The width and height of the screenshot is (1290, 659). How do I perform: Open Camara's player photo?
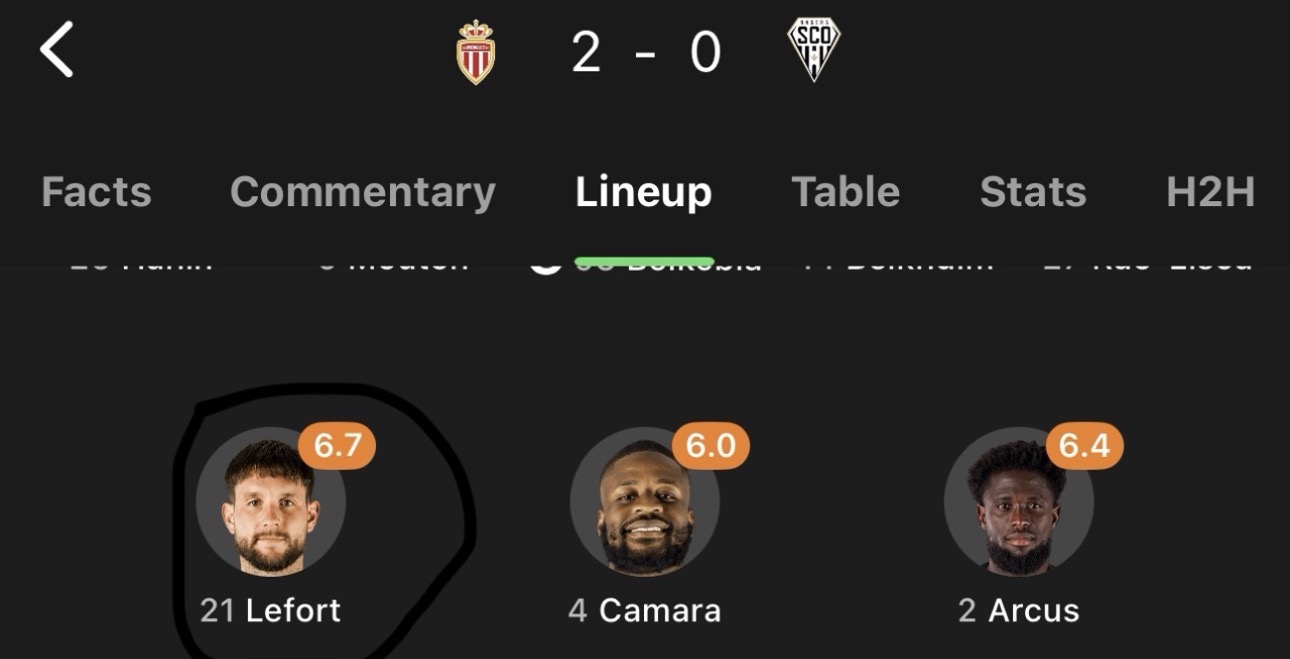pyautogui.click(x=644, y=506)
